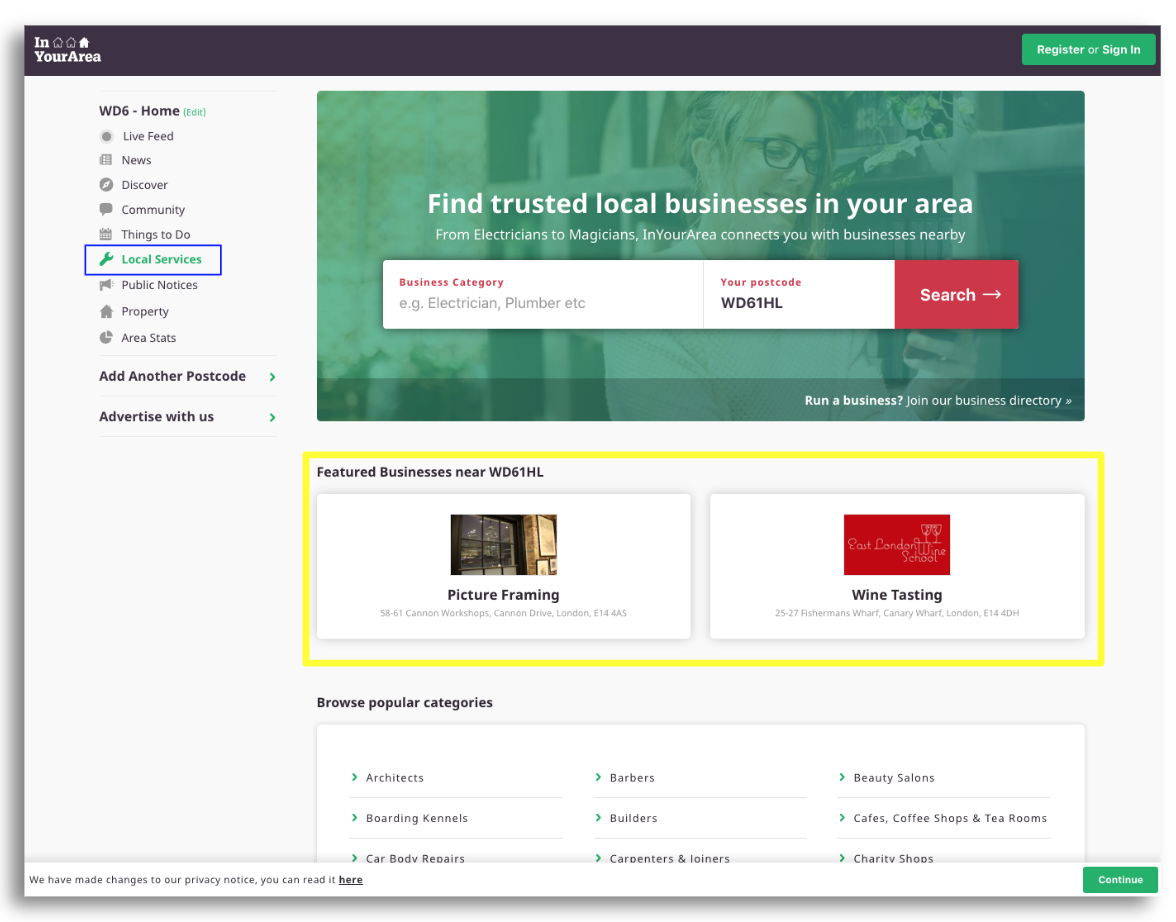Click Picture Framing title
This screenshot has height=922, width=1176.
[503, 595]
